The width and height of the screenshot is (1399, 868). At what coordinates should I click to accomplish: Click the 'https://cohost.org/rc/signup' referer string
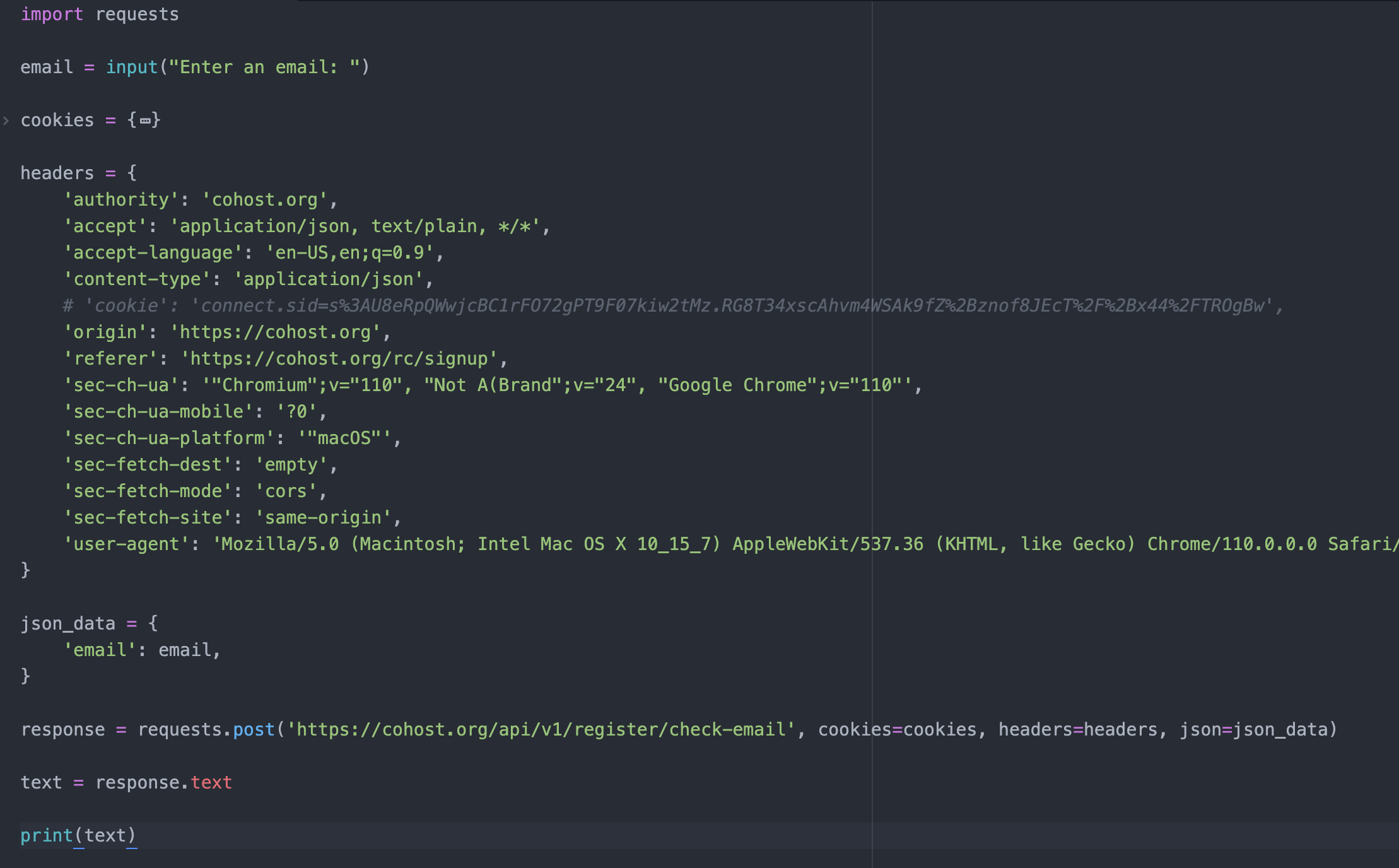339,358
